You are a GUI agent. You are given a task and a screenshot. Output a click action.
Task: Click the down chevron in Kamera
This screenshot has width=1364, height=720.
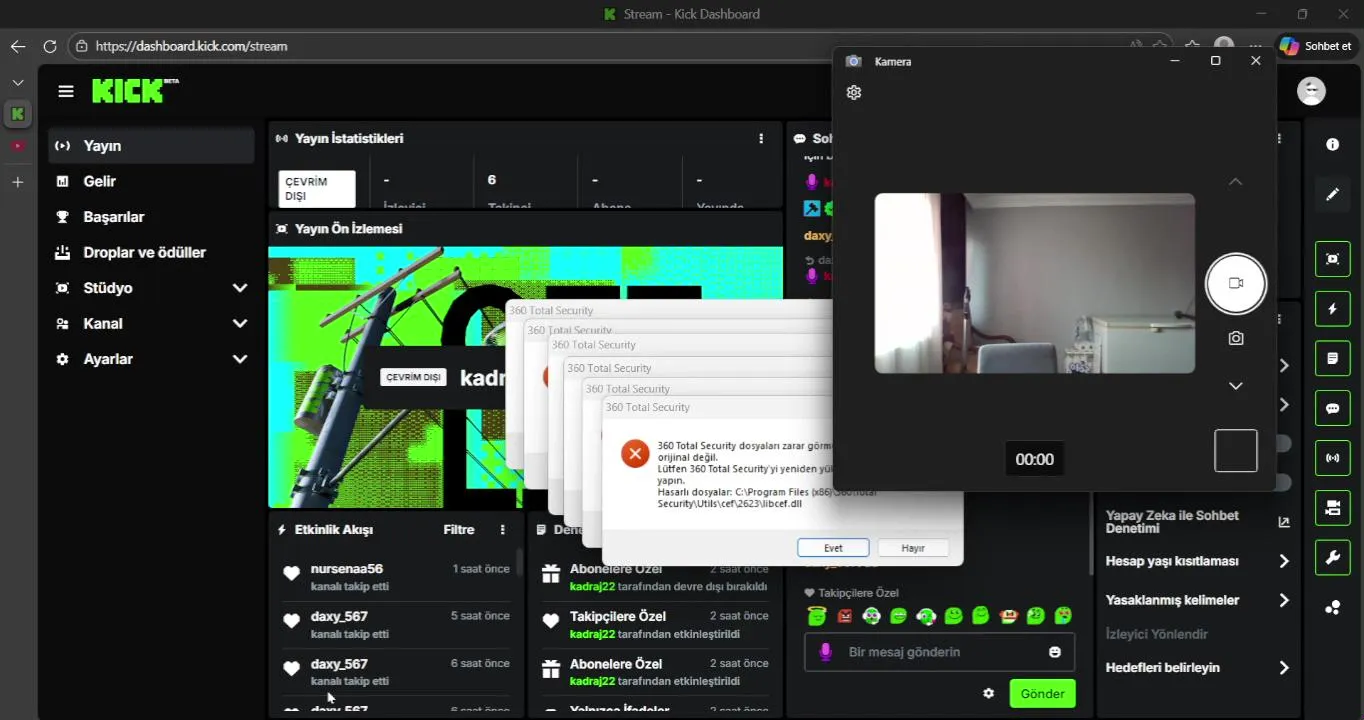[1236, 386]
